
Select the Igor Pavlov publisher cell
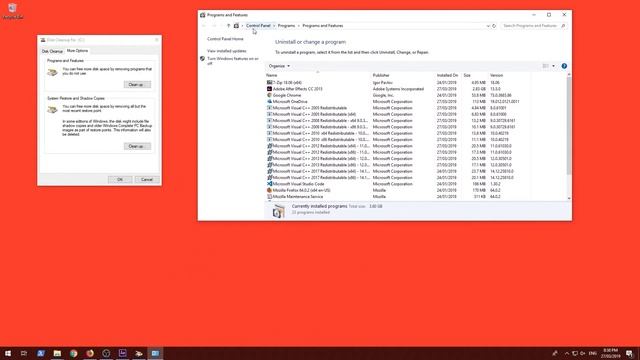click(382, 82)
